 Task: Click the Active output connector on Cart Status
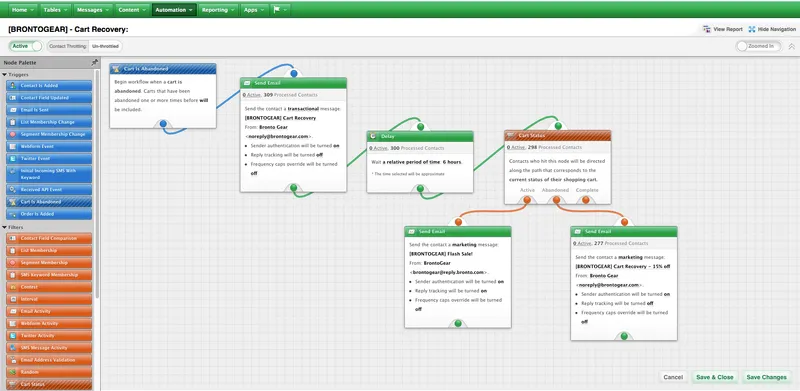[527, 200]
